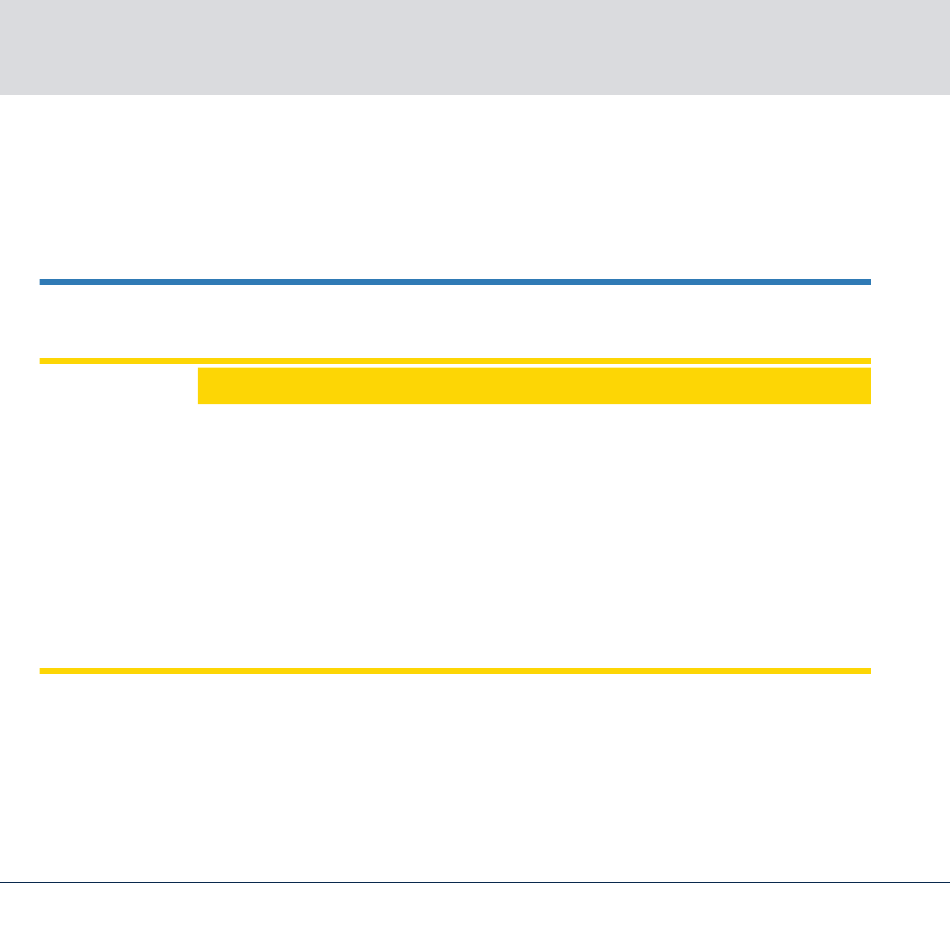
Task: Click the gray header banner
Action: click(x=475, y=47)
